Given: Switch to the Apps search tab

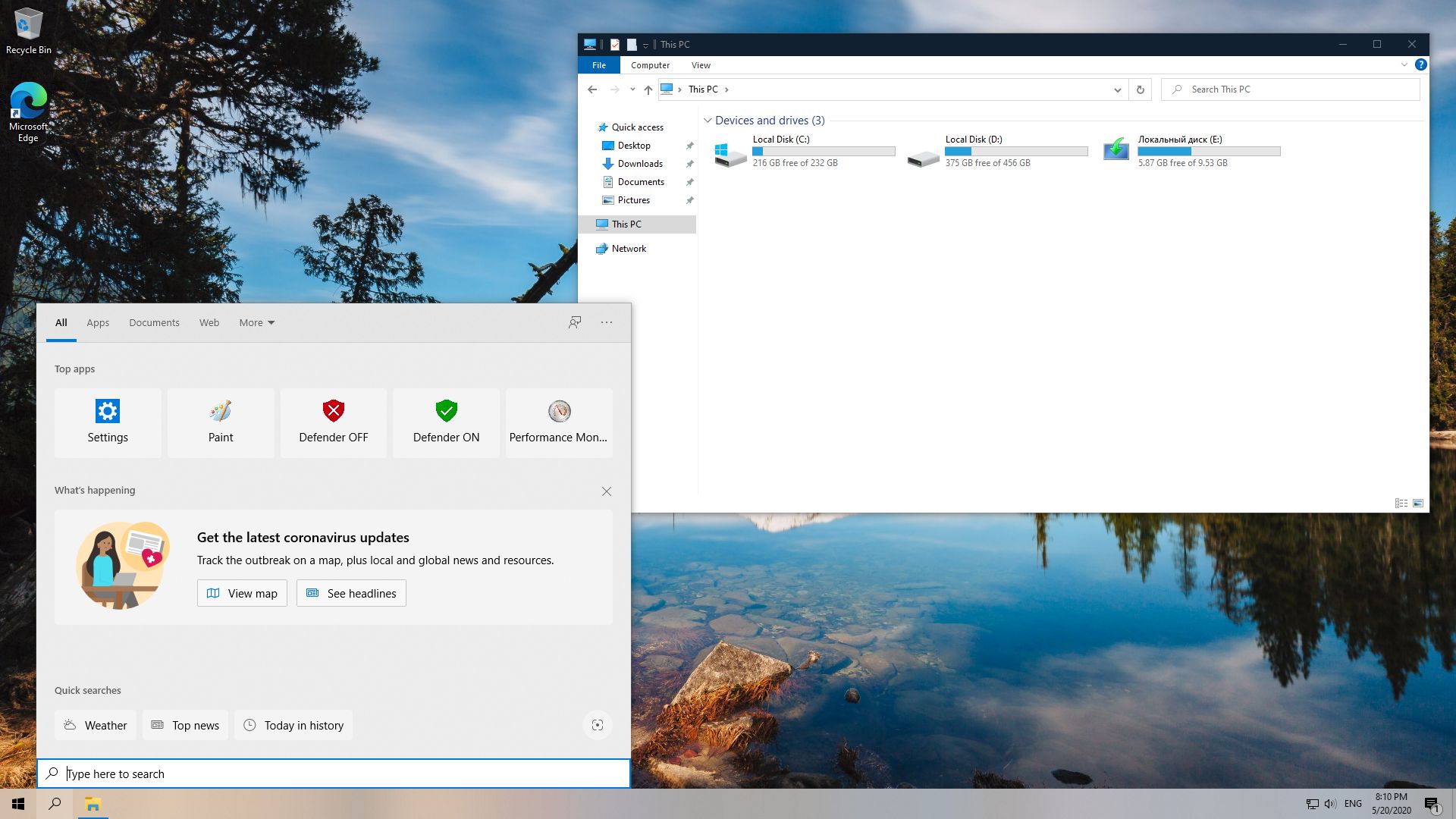Looking at the screenshot, I should [98, 322].
